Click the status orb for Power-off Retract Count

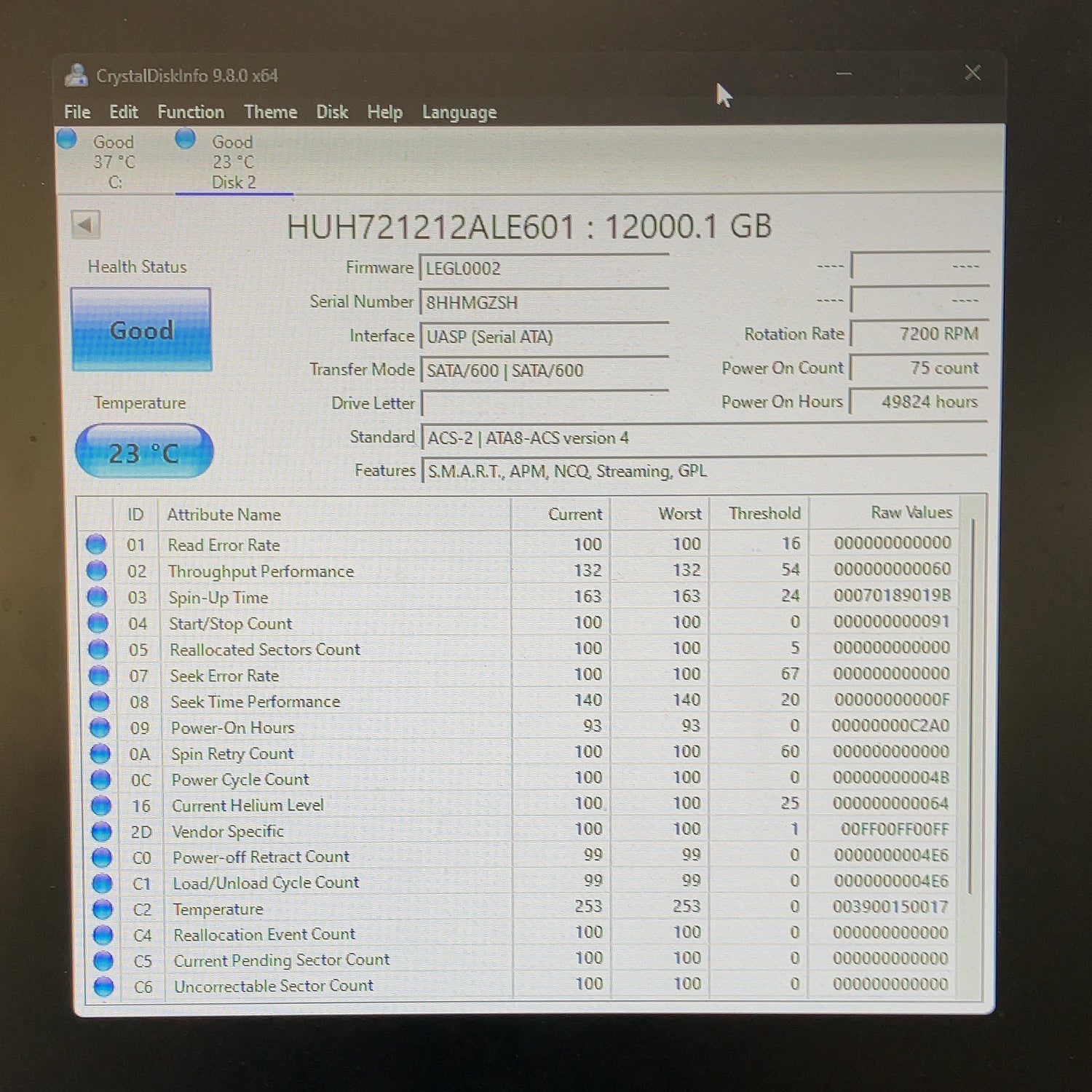102,858
